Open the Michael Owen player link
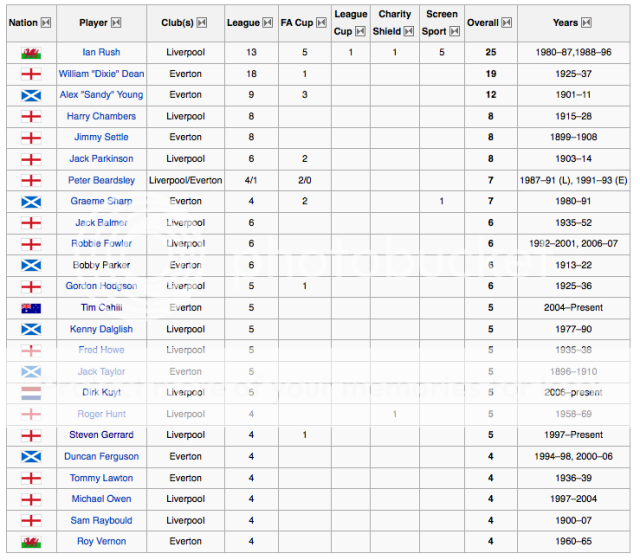 click(x=101, y=499)
